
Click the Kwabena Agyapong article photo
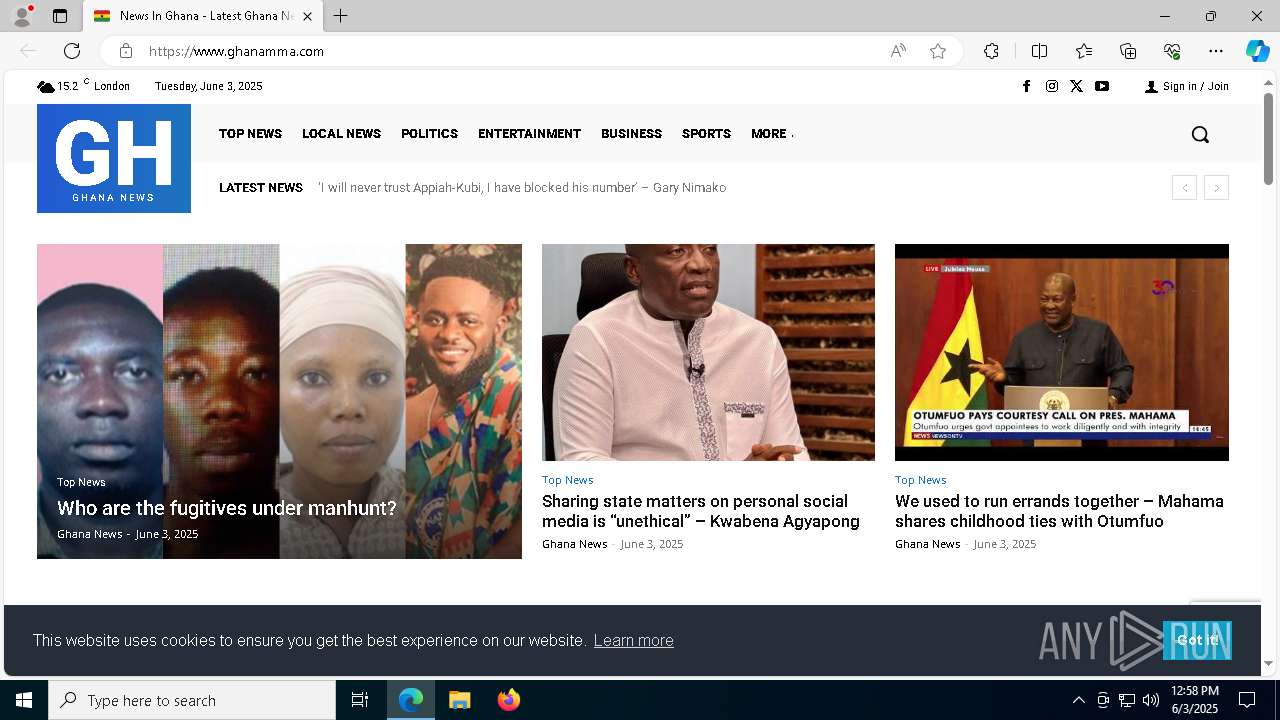[708, 352]
